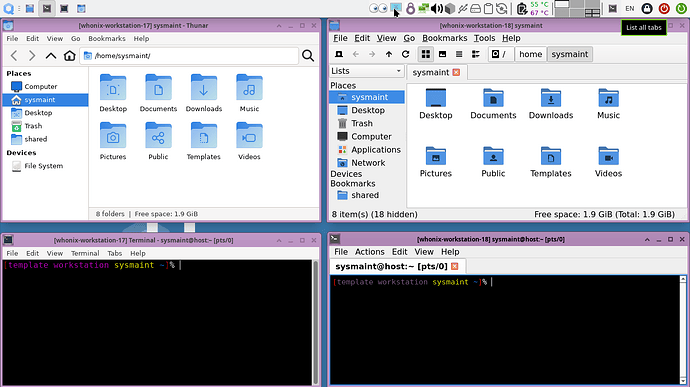Select Network in right file manager Places
Screen dimensions: 690x387
pos(367,163)
